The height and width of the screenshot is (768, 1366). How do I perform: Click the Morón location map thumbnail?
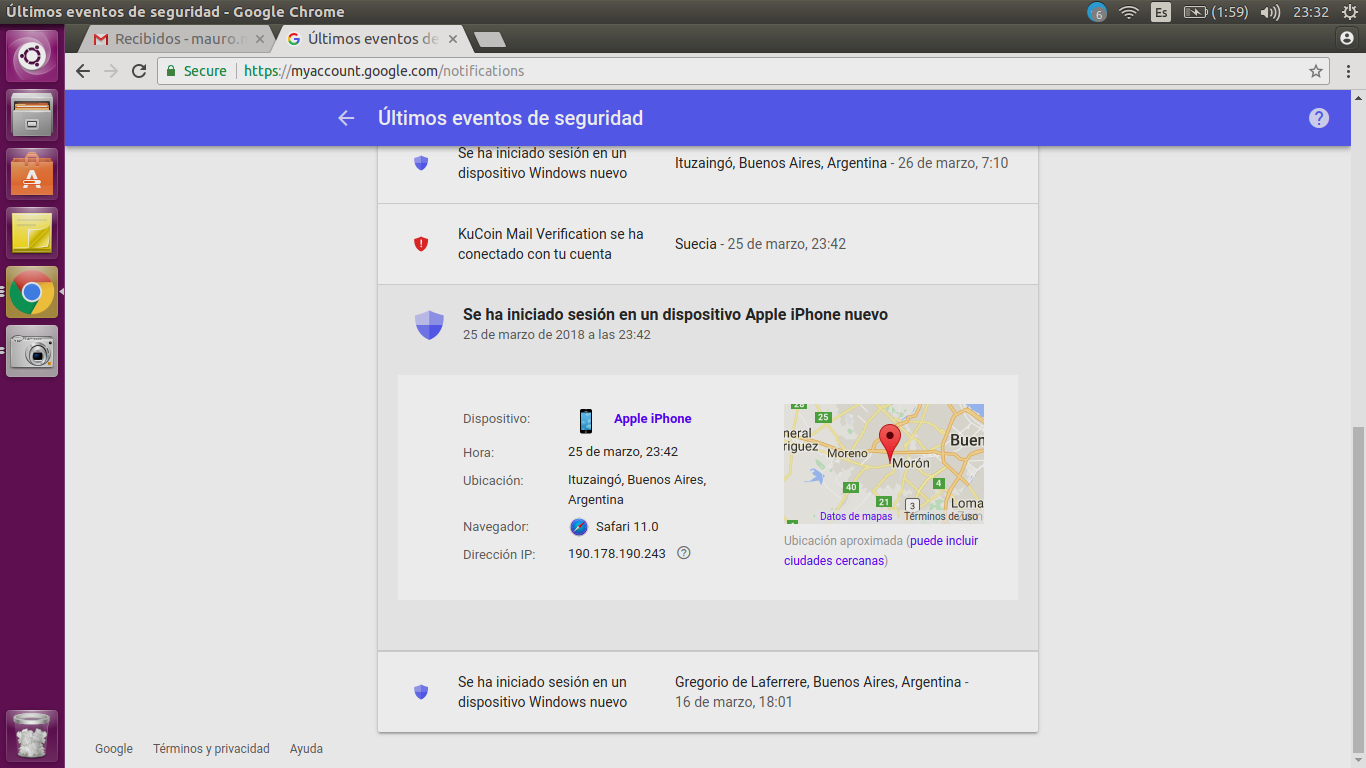tap(884, 464)
